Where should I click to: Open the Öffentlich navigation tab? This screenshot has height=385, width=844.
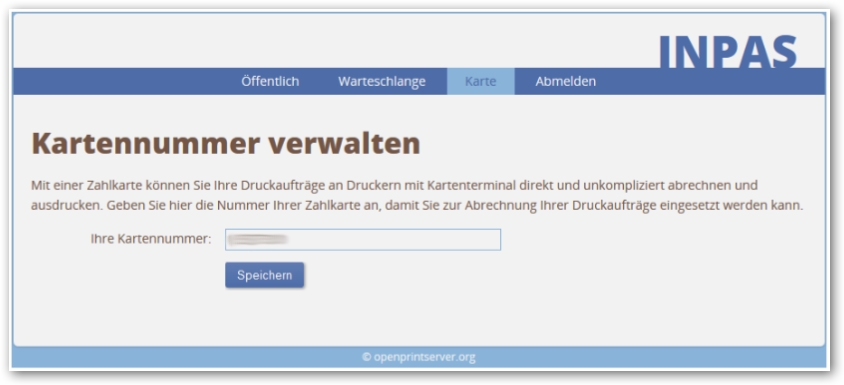(270, 81)
